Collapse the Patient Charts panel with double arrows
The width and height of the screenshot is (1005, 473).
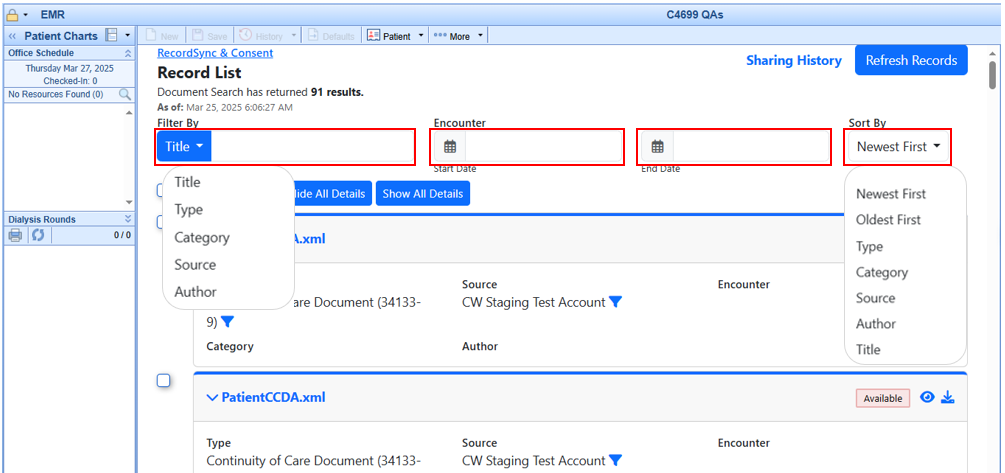point(12,36)
